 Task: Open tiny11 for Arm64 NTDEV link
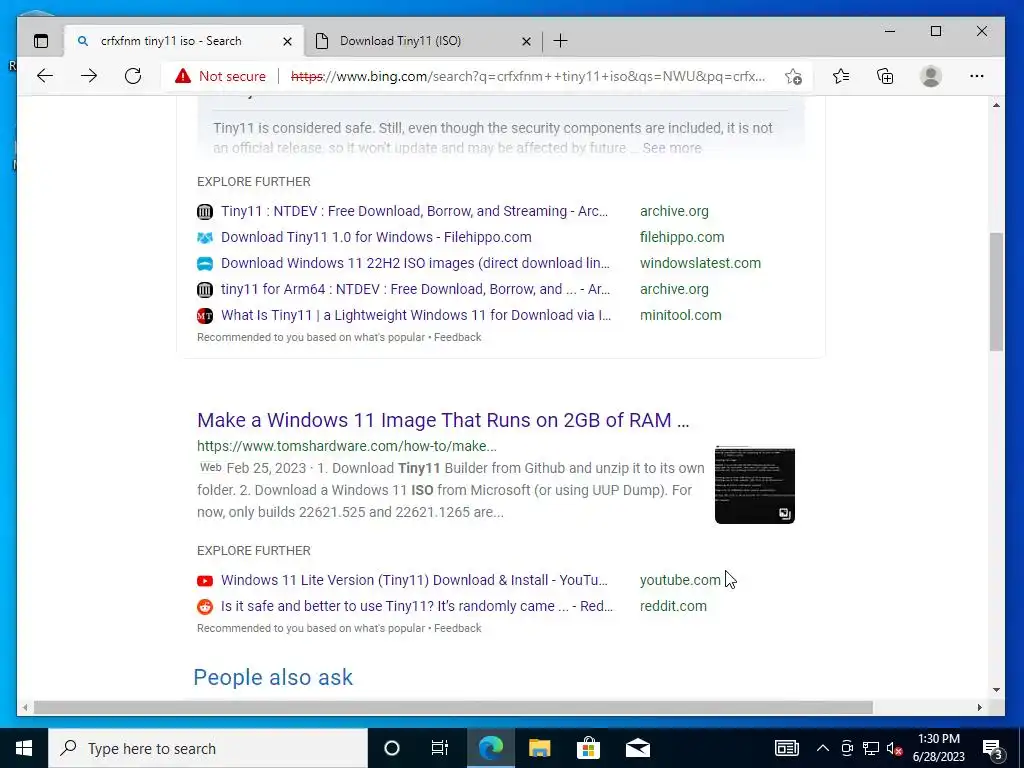click(x=415, y=289)
